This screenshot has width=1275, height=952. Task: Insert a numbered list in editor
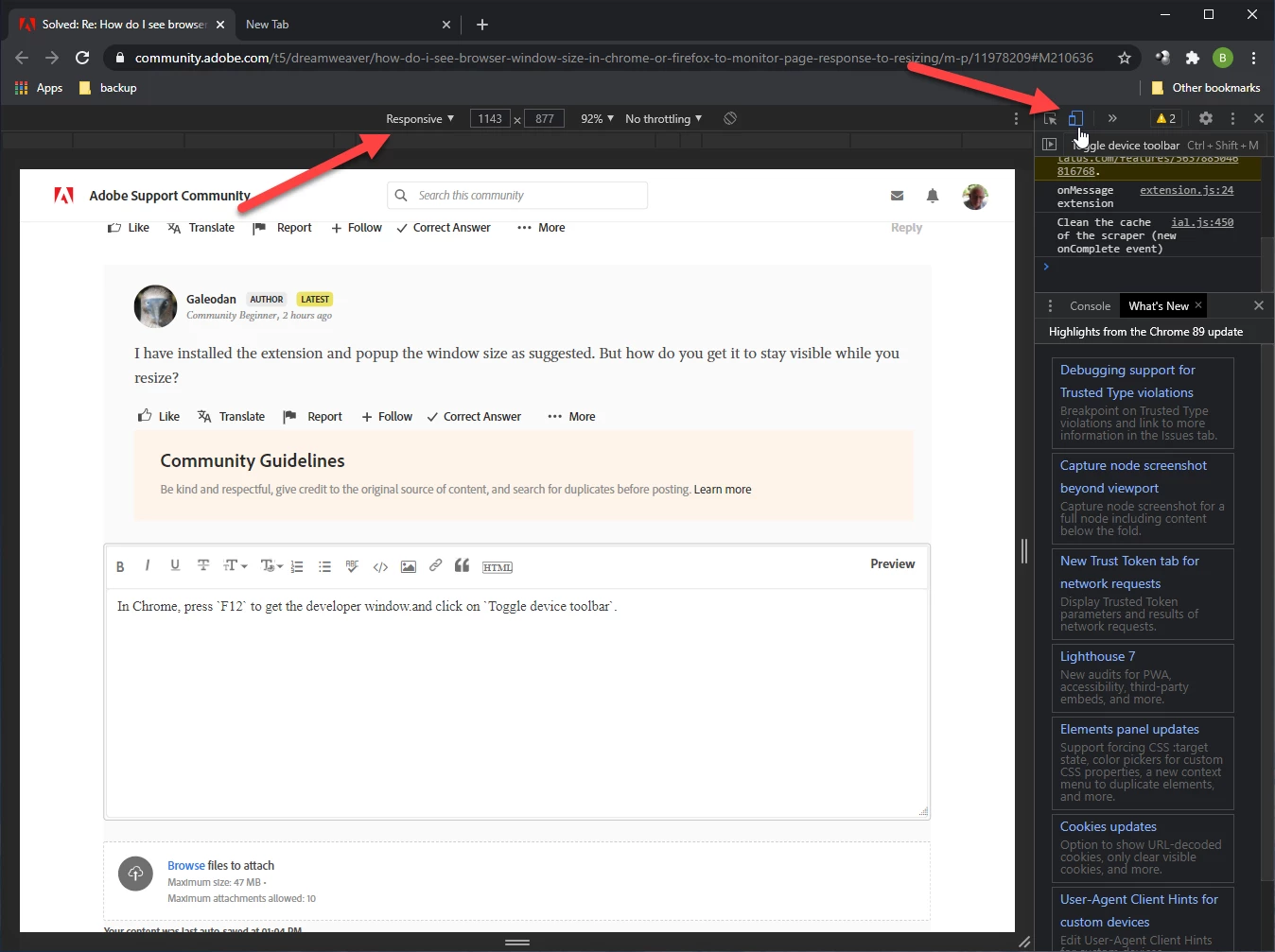[x=297, y=566]
